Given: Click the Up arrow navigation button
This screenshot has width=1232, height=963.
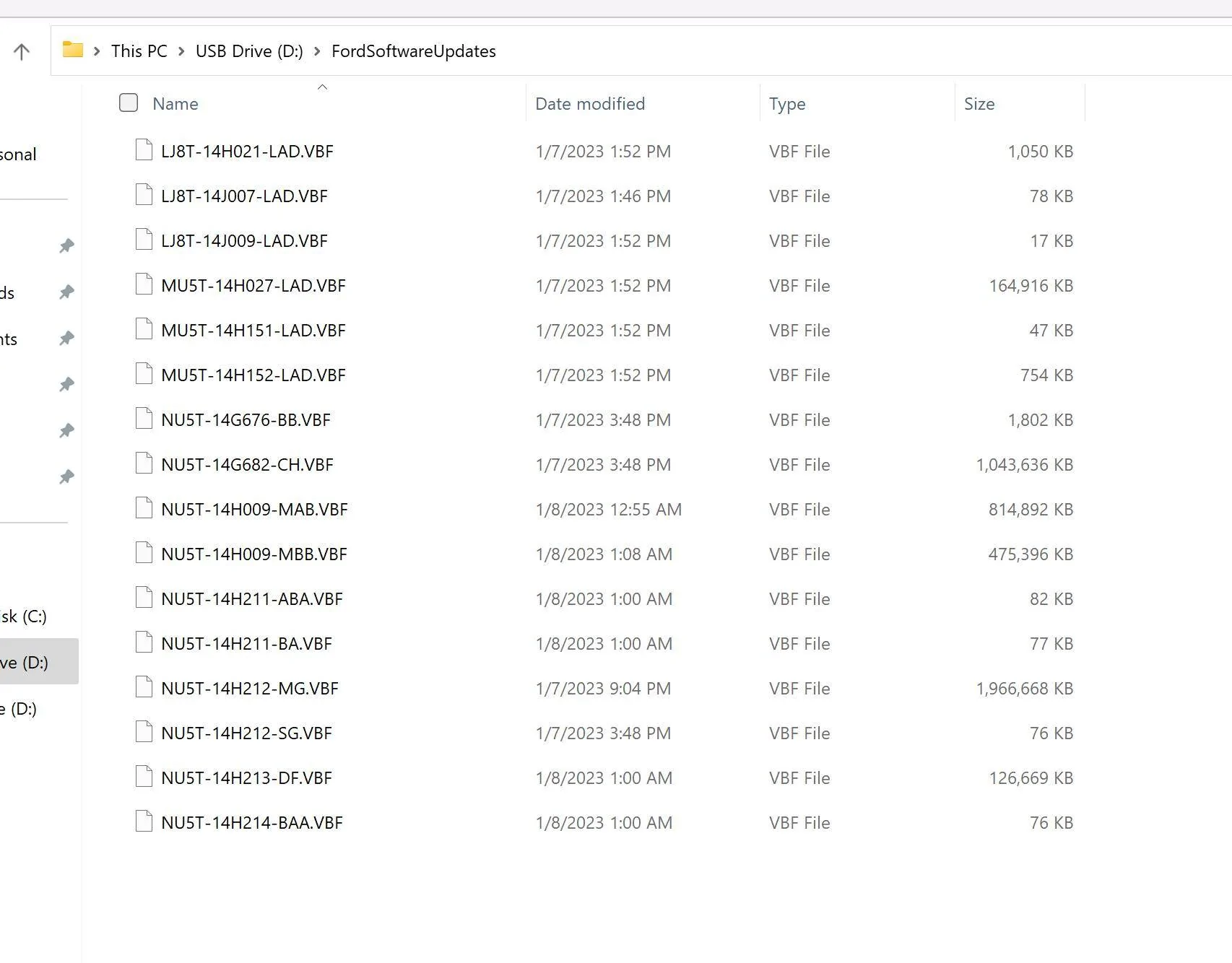Looking at the screenshot, I should [x=22, y=51].
